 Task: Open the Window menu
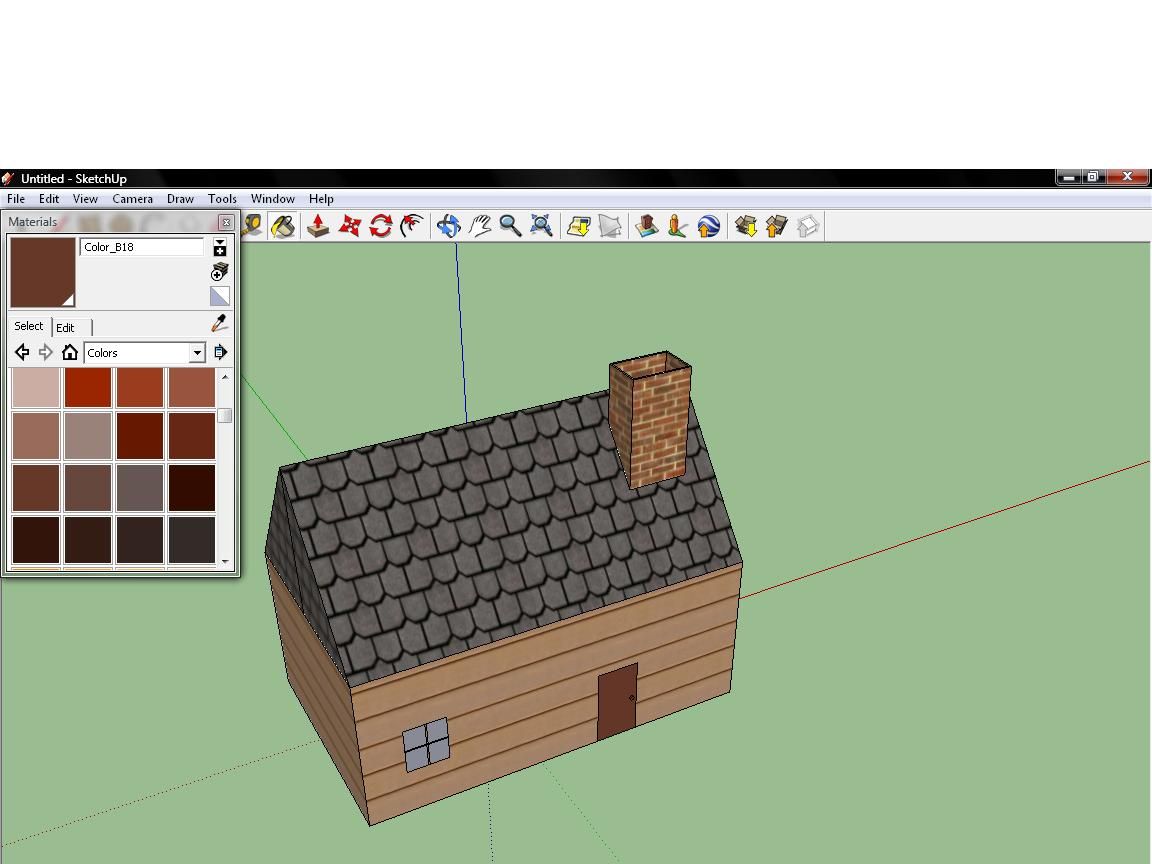coord(272,199)
